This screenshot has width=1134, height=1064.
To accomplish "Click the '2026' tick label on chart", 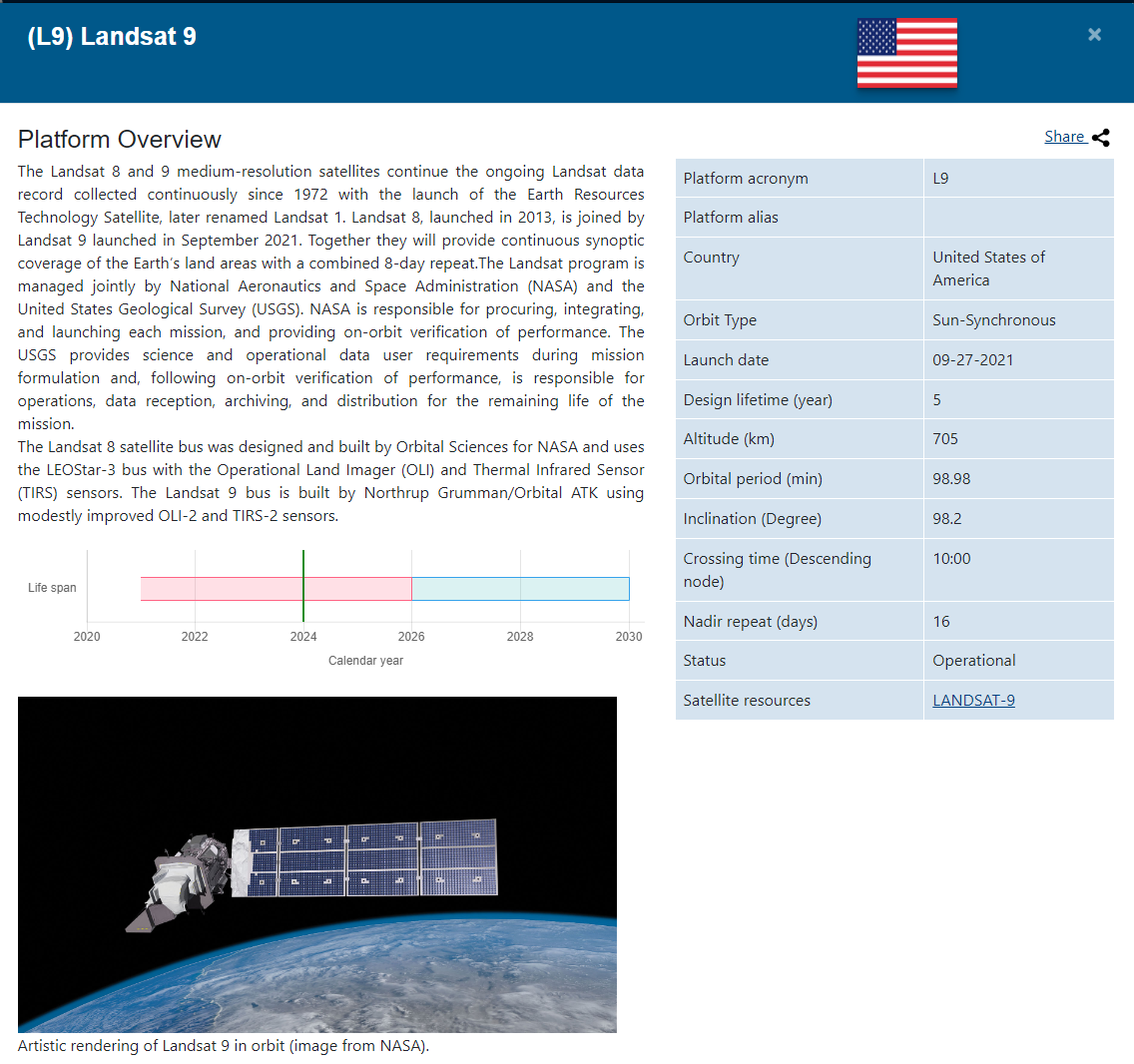I will (x=411, y=637).
